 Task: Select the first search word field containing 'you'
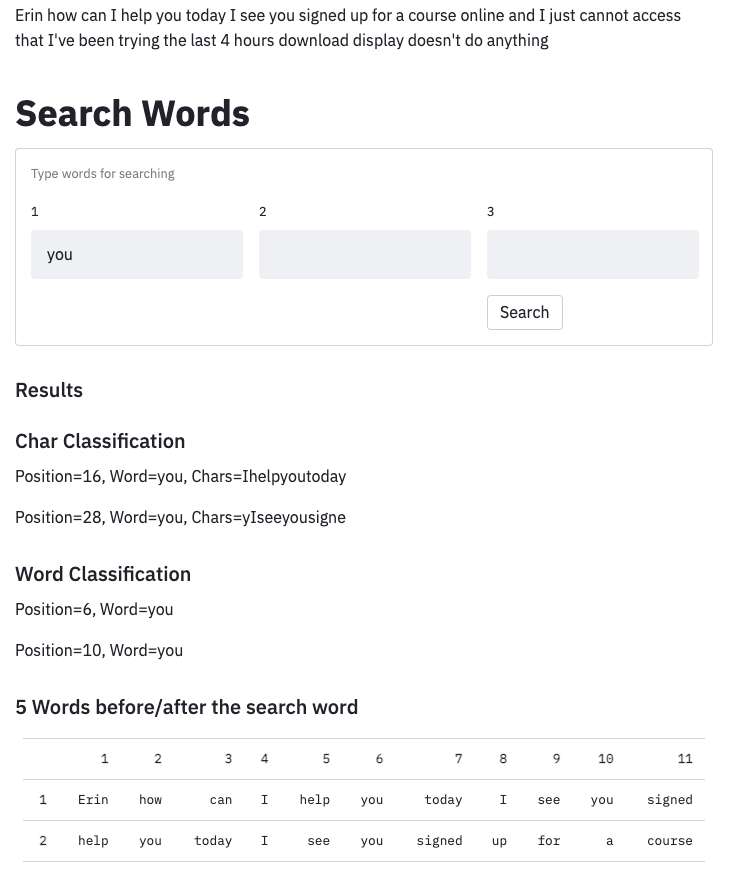[x=137, y=254]
